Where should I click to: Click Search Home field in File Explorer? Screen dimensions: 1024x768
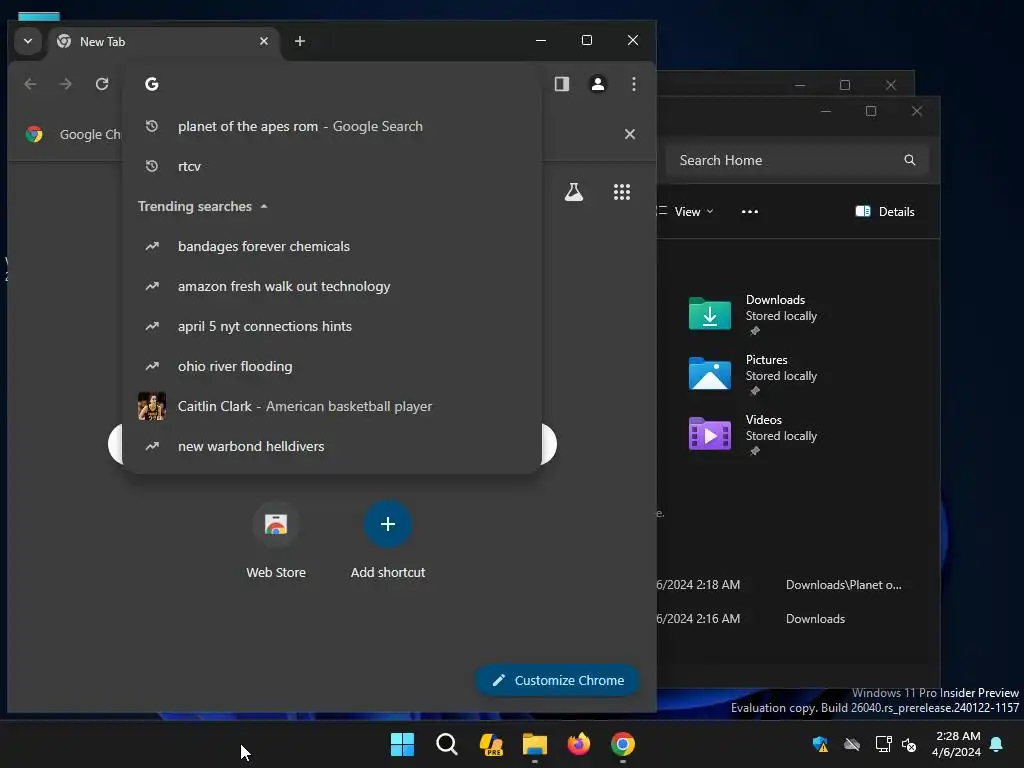pyautogui.click(x=797, y=160)
